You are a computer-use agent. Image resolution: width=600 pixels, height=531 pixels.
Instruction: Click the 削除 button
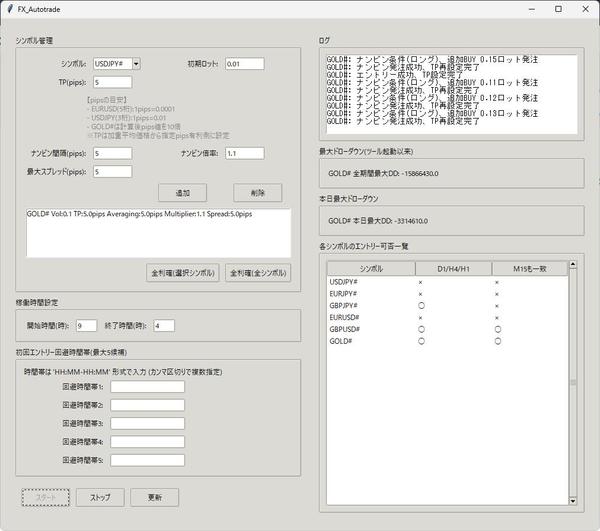point(258,193)
